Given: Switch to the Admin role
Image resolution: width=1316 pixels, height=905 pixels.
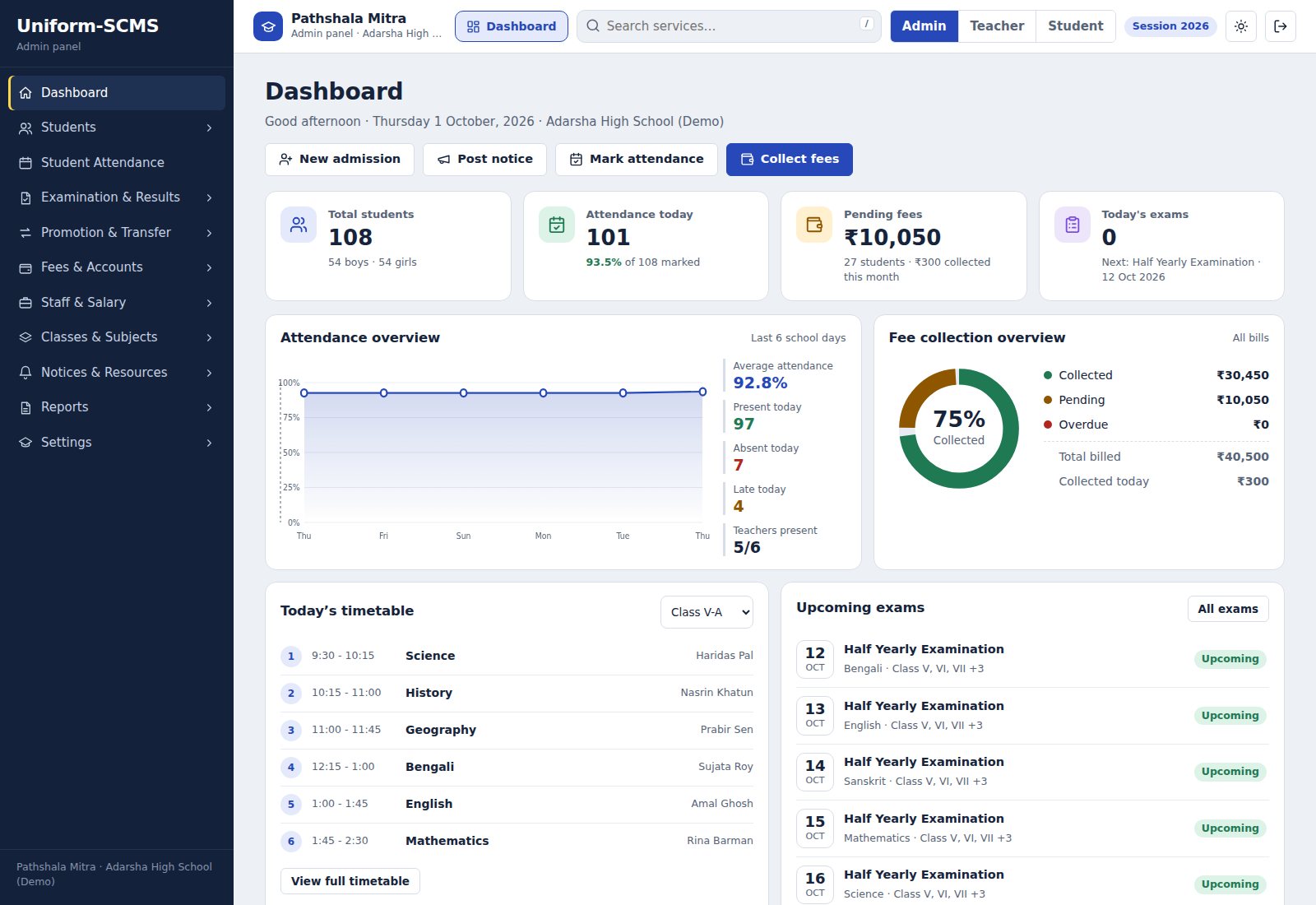Looking at the screenshot, I should pos(924,26).
